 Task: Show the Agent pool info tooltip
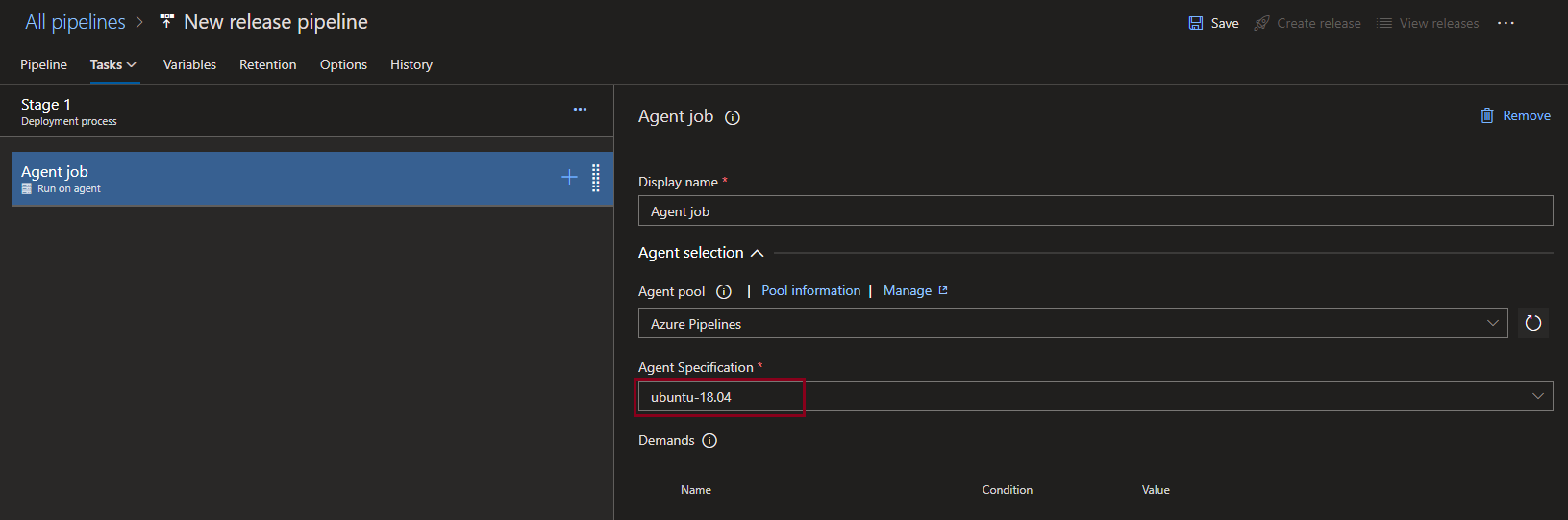click(x=724, y=292)
